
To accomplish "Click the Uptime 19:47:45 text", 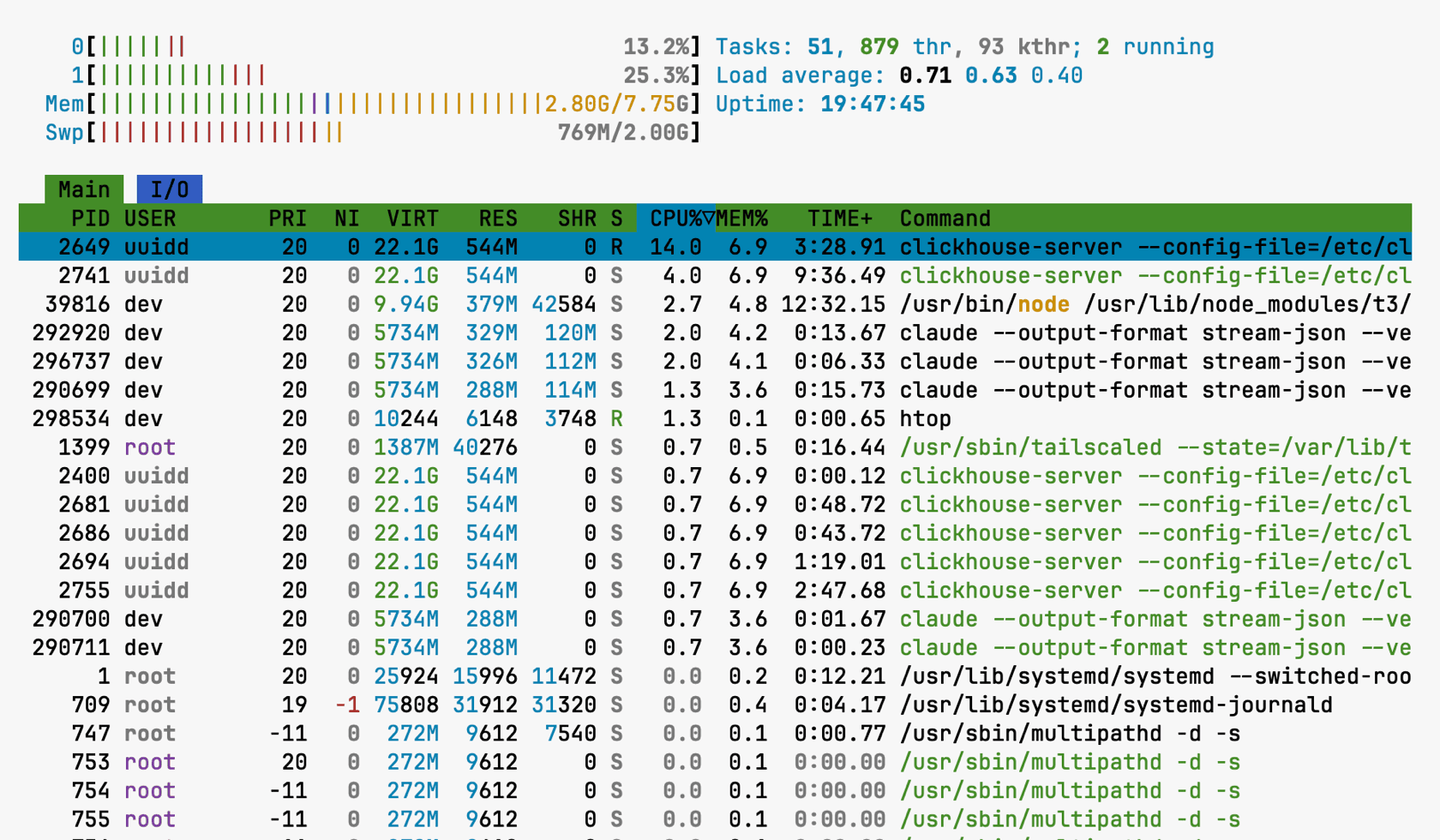I will click(x=820, y=104).
